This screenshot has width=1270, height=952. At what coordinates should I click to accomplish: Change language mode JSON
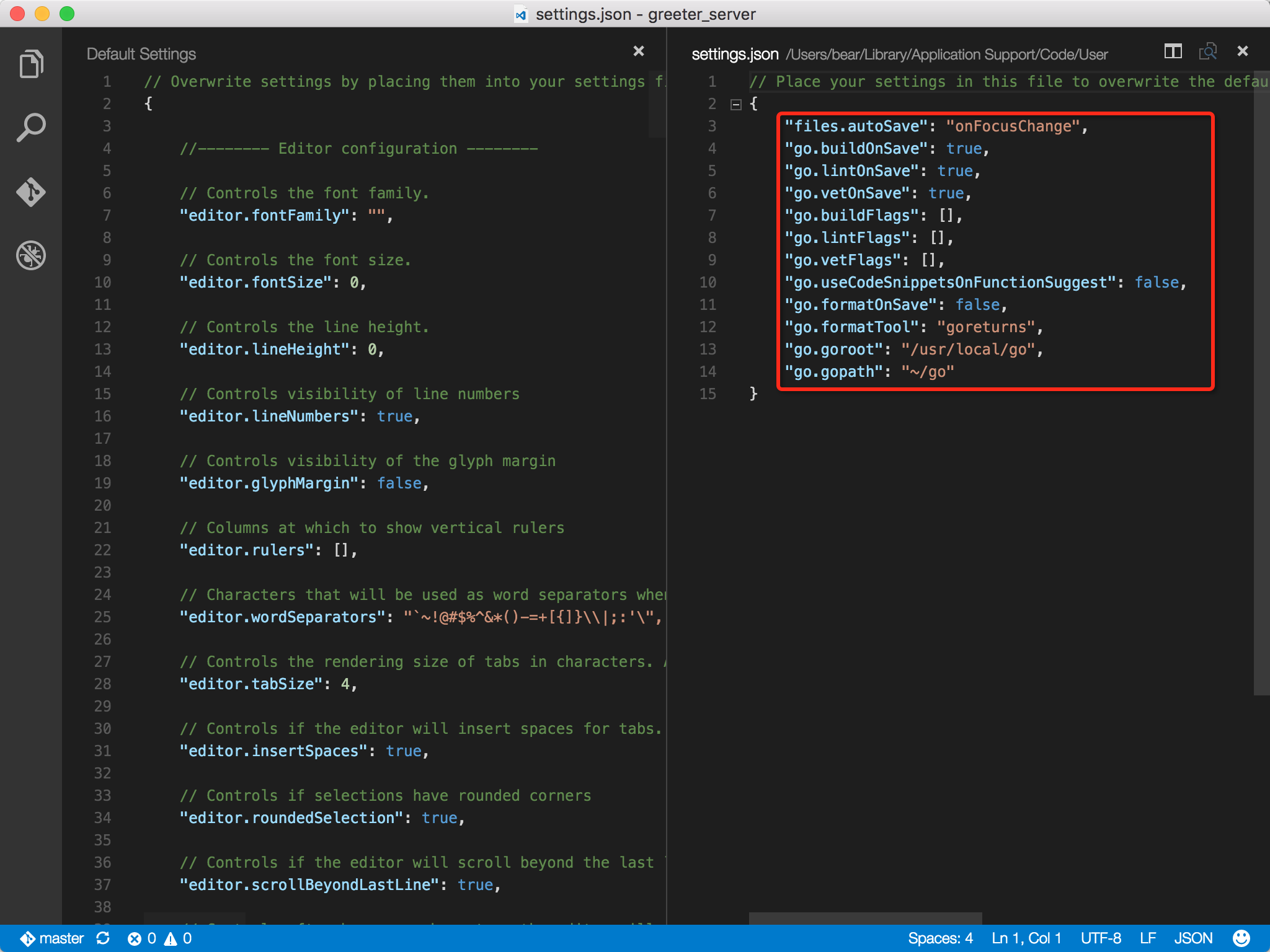1193,938
